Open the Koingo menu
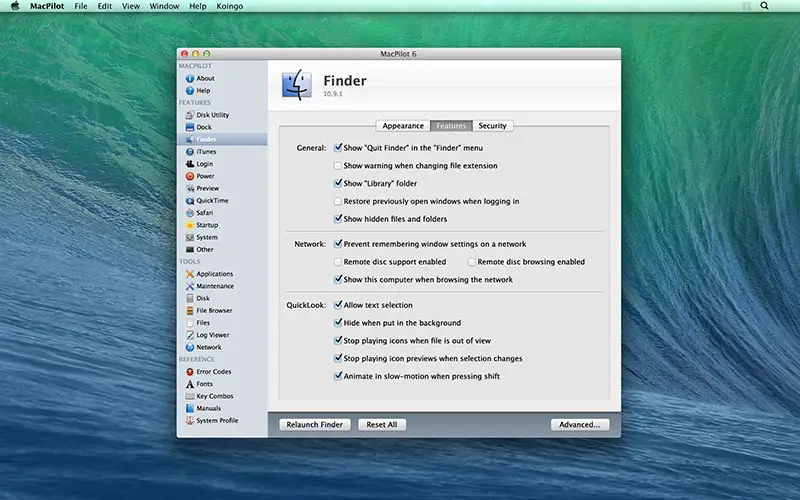This screenshot has height=500, width=800. [230, 6]
